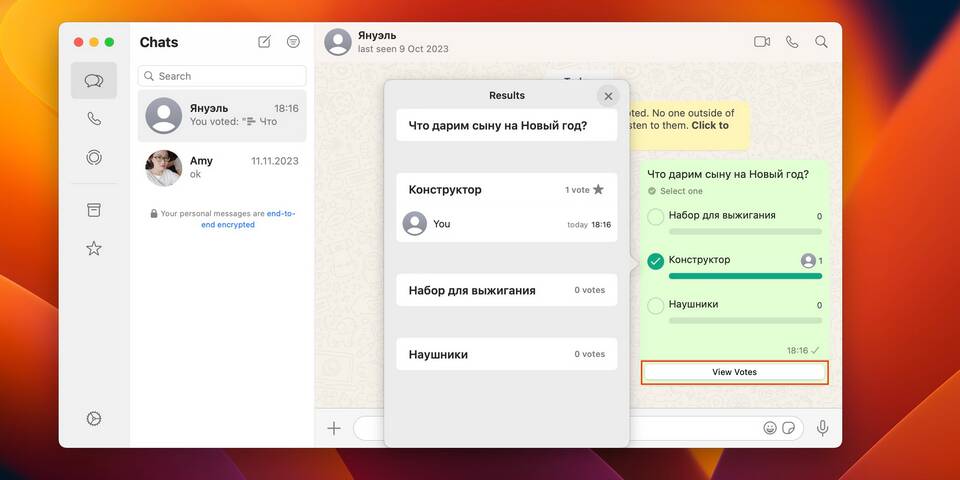Search within the conversation

(x=821, y=42)
